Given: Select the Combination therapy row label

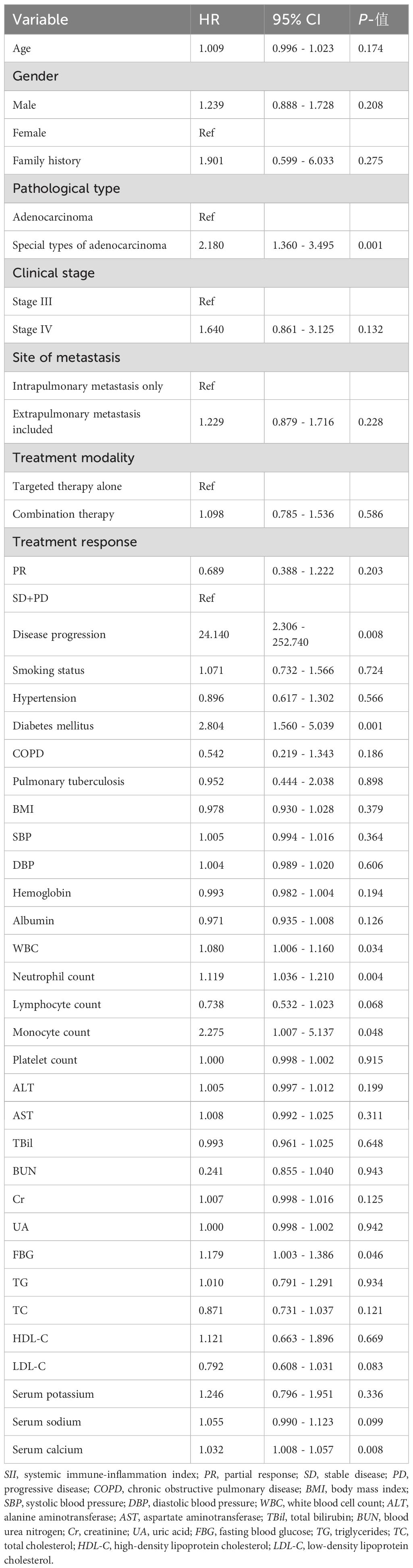Looking at the screenshot, I should pyautogui.click(x=63, y=514).
